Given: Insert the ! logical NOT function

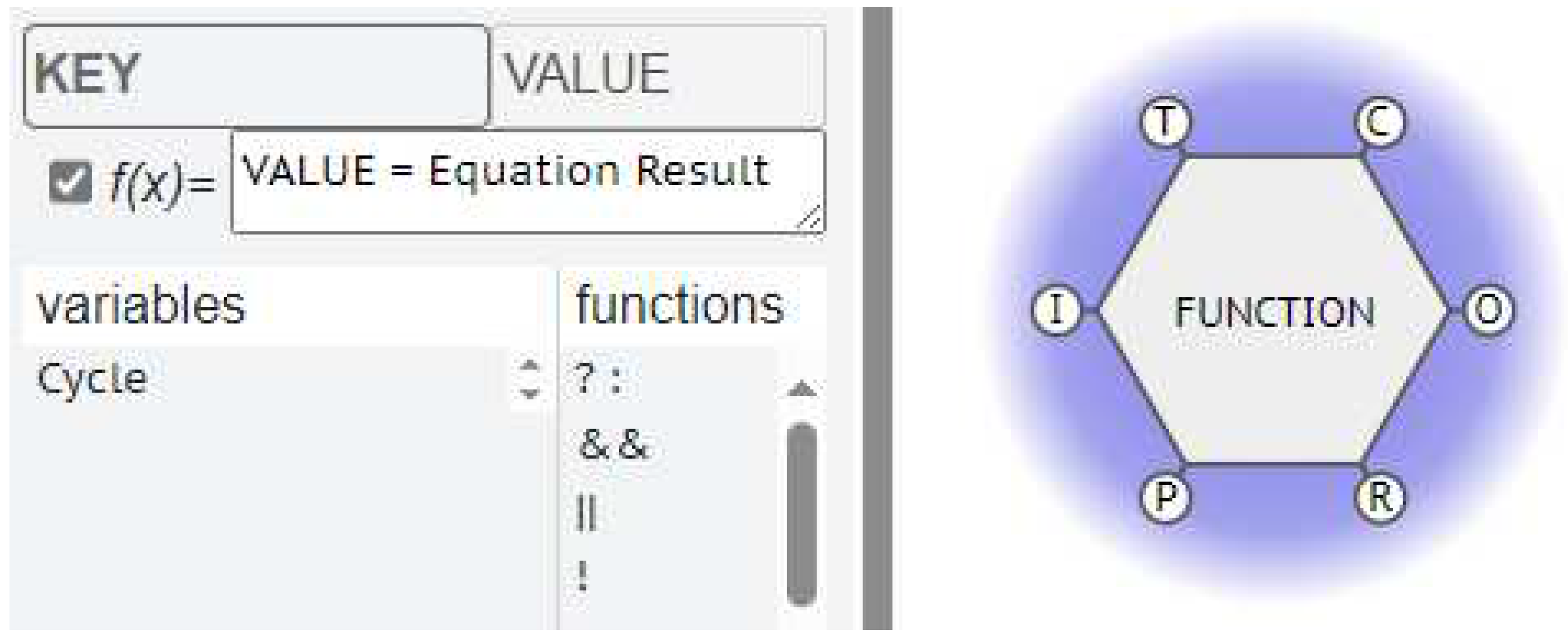Looking at the screenshot, I should point(583,576).
